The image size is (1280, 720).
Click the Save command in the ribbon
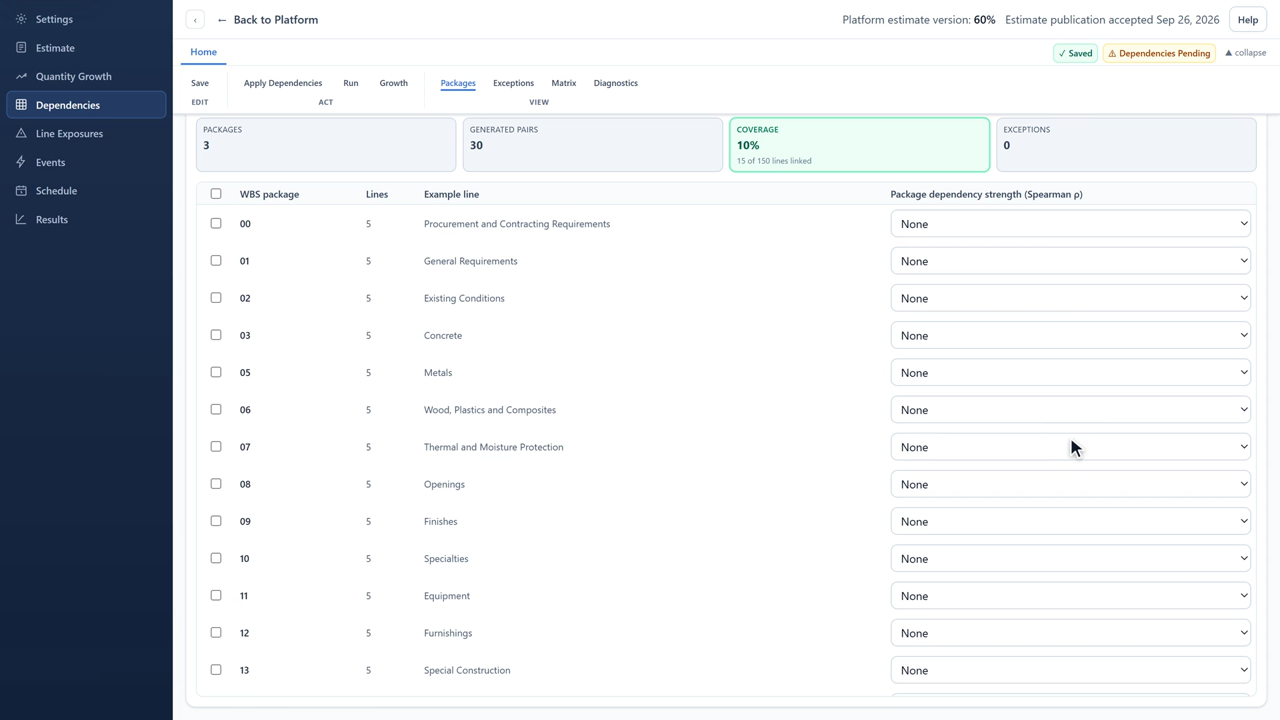(x=200, y=83)
